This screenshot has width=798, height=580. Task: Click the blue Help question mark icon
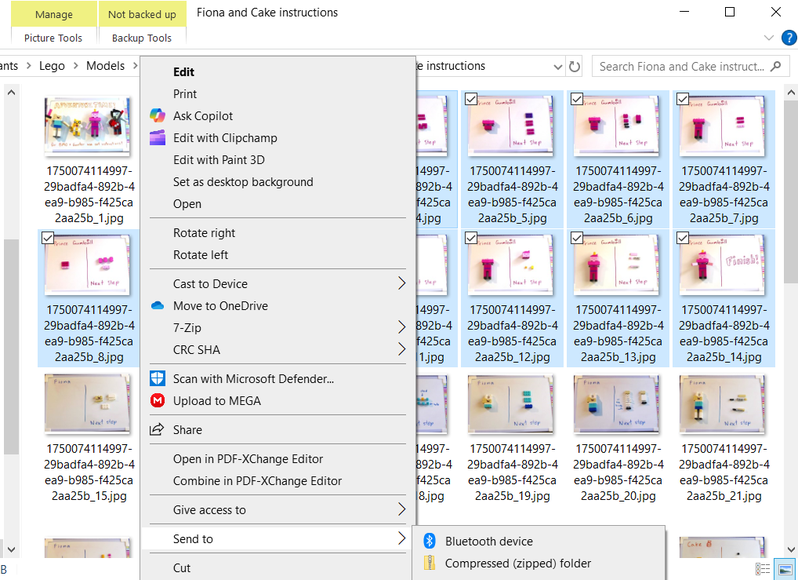tap(789, 38)
